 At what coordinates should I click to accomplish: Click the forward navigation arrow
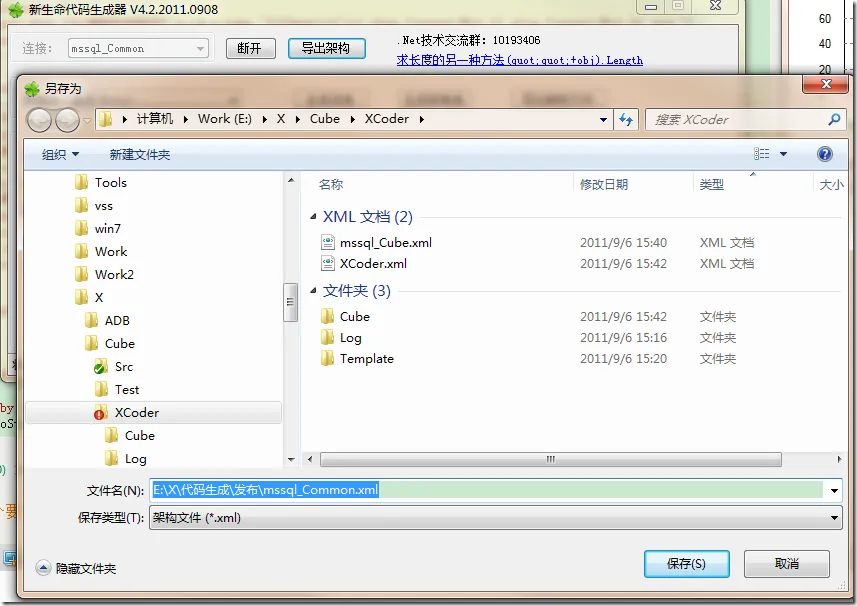coord(67,120)
